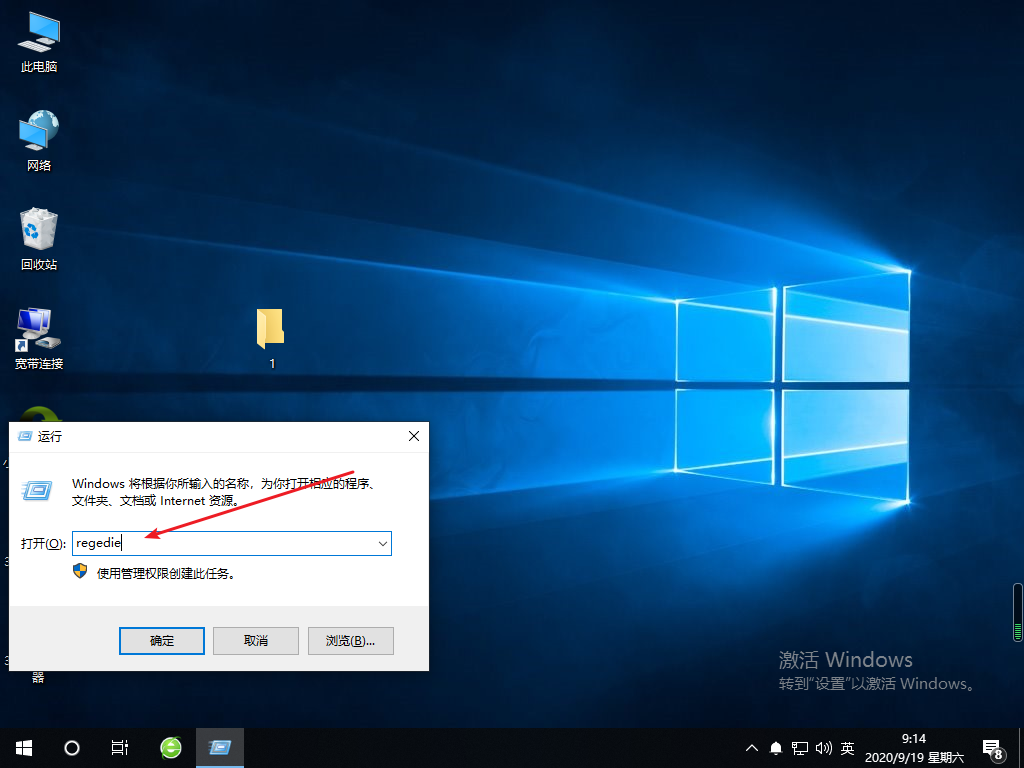Click the Task View taskbar icon

click(120, 747)
